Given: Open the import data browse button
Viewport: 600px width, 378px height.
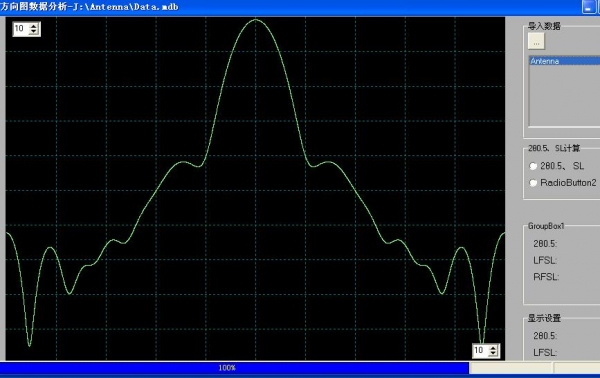Looking at the screenshot, I should click(536, 41).
